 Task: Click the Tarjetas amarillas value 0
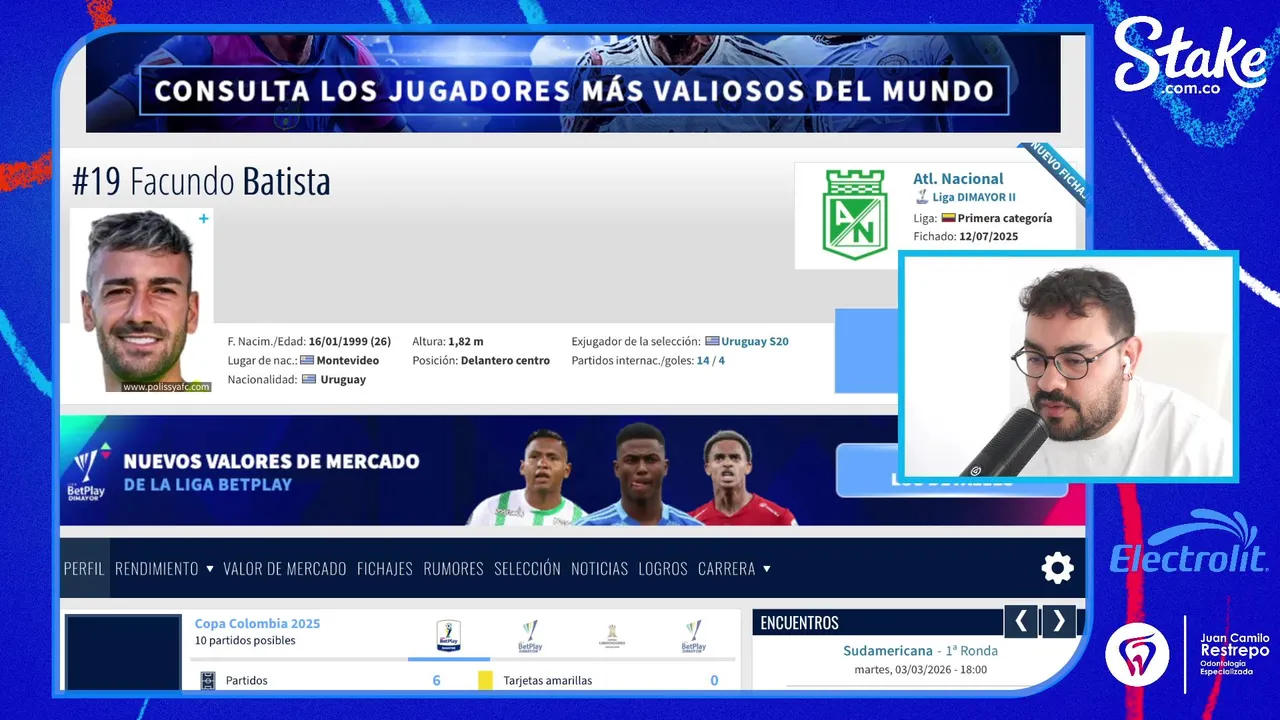(714, 680)
